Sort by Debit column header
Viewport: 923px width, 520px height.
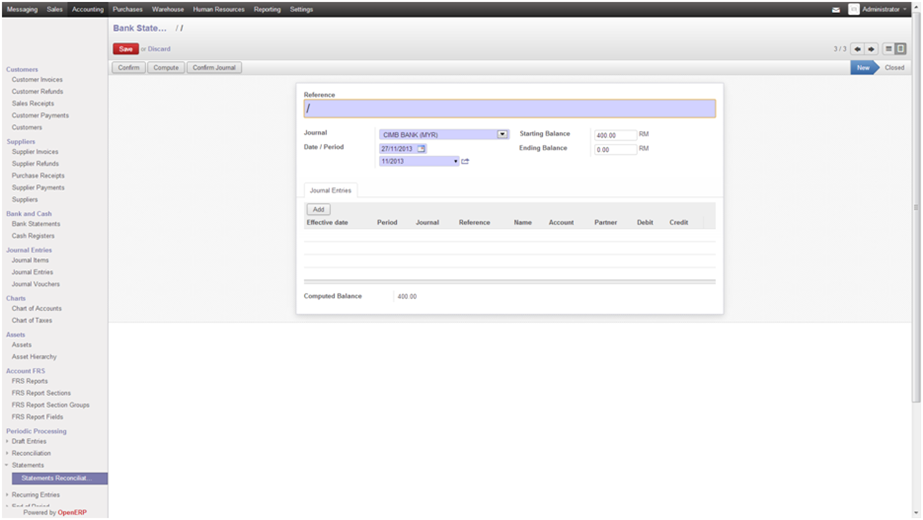tap(645, 223)
